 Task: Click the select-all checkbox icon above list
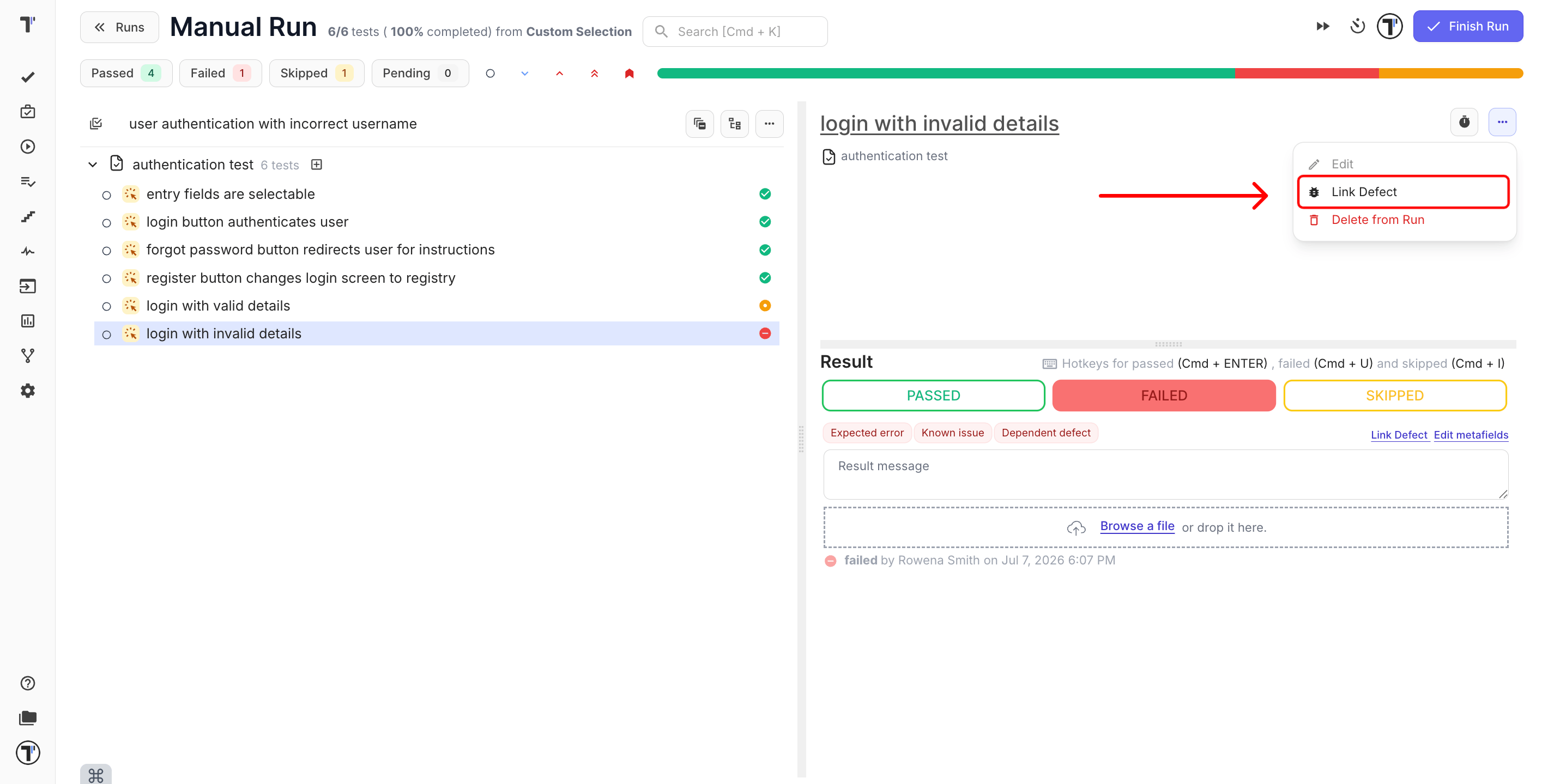click(96, 124)
